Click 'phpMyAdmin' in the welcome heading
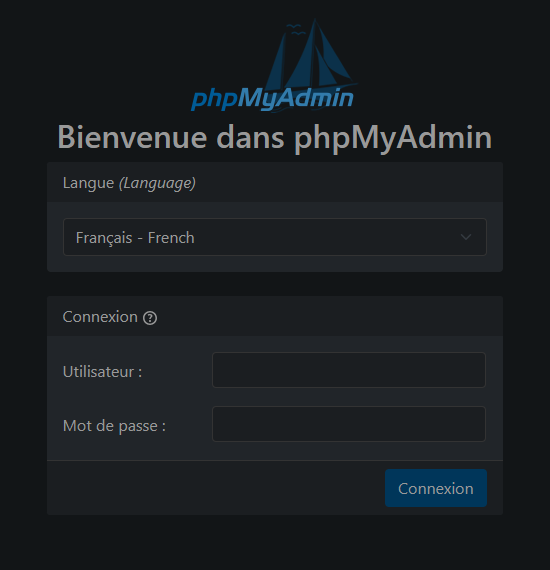The width and height of the screenshot is (550, 570). (393, 137)
